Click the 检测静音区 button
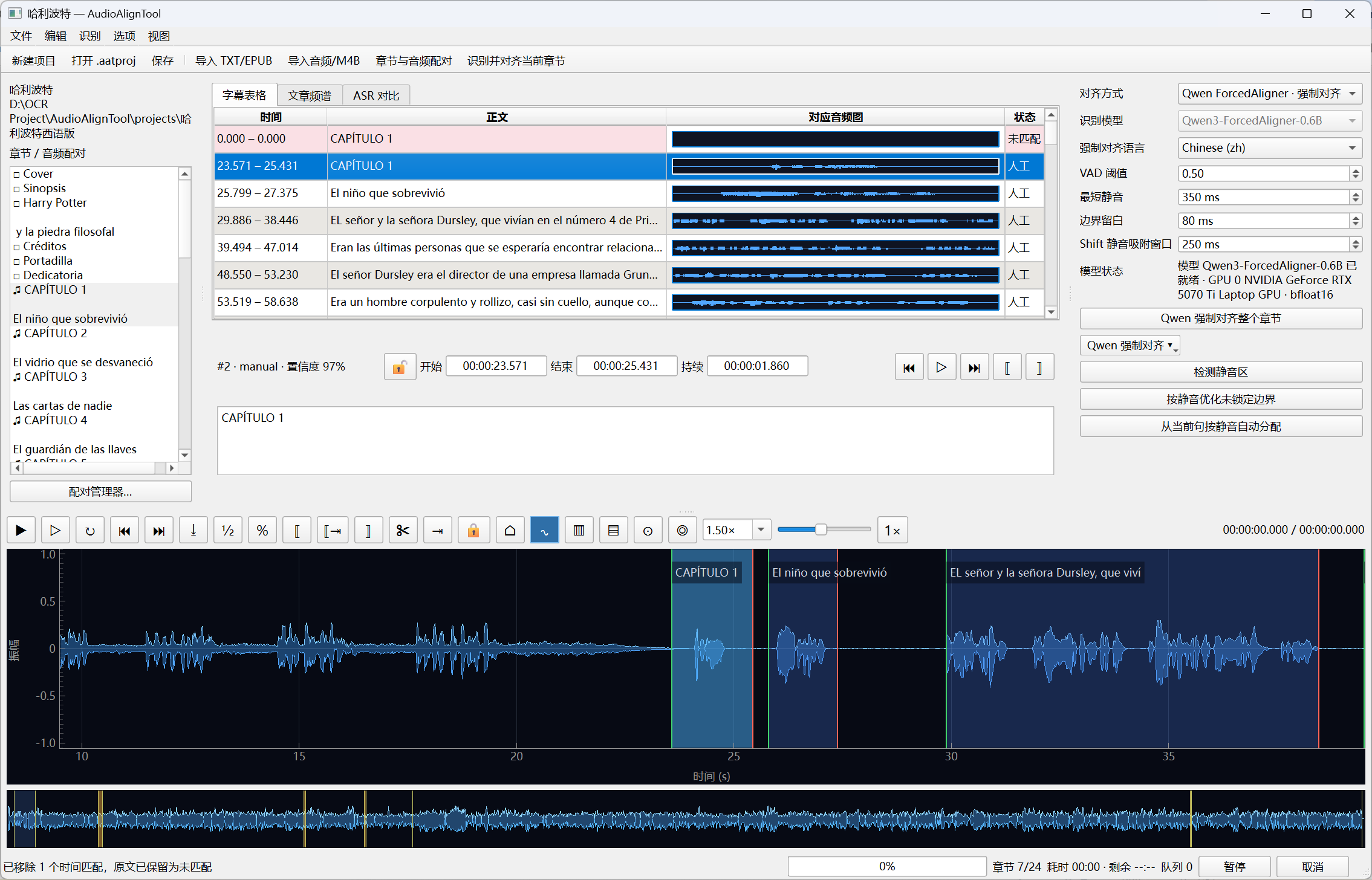1372x880 pixels. tap(1221, 372)
